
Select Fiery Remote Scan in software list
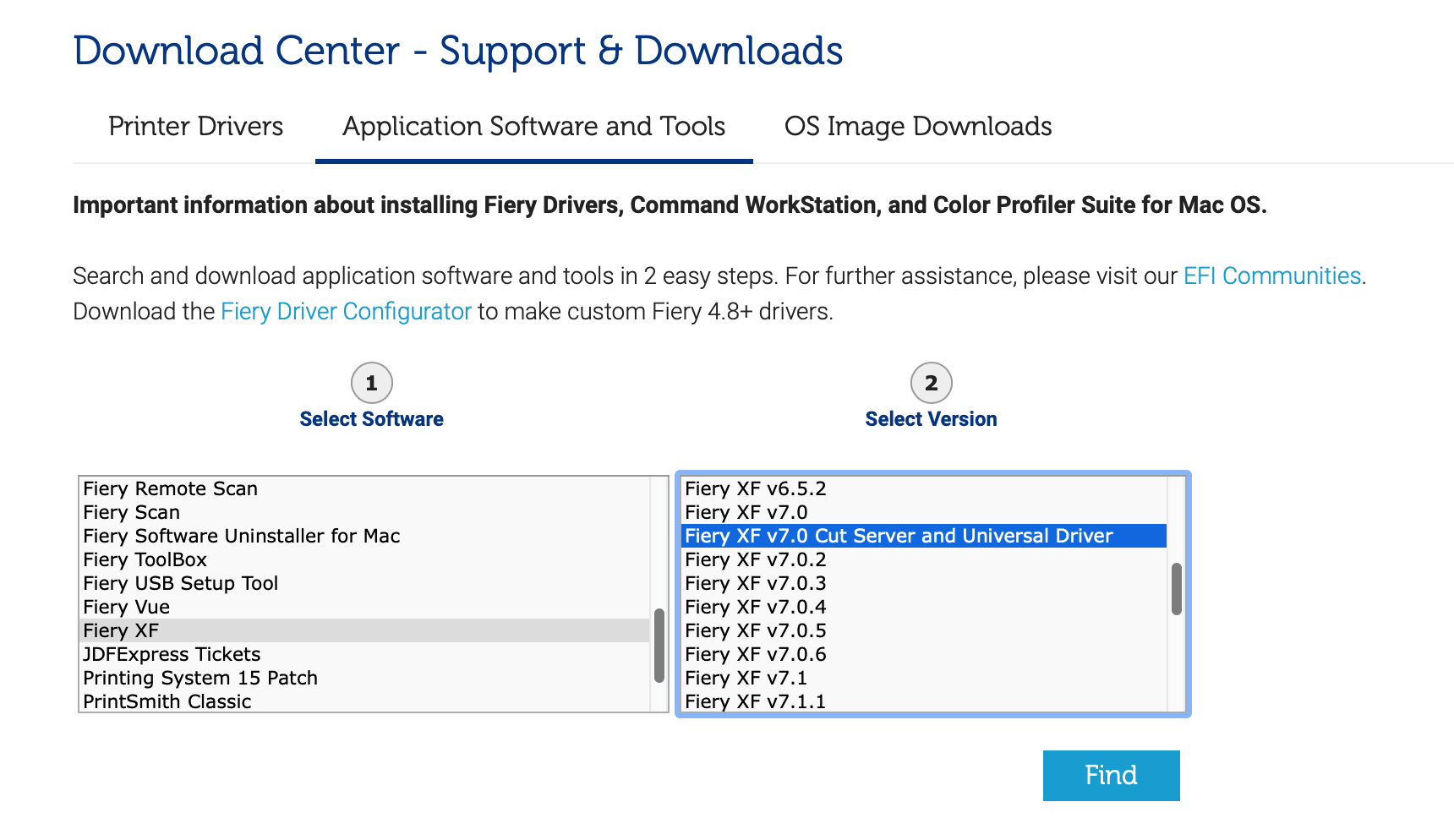(x=170, y=489)
